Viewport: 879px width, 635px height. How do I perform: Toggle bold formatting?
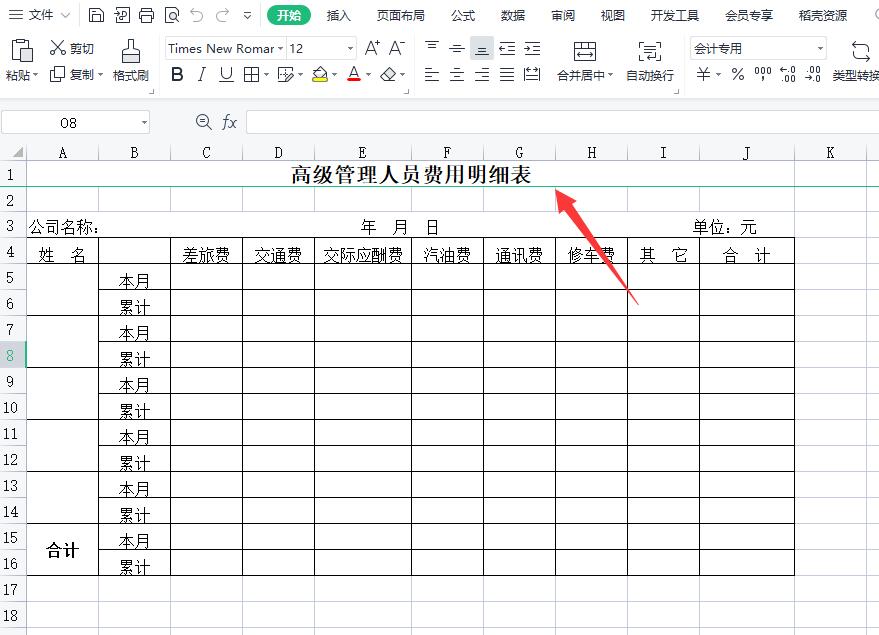[x=176, y=74]
